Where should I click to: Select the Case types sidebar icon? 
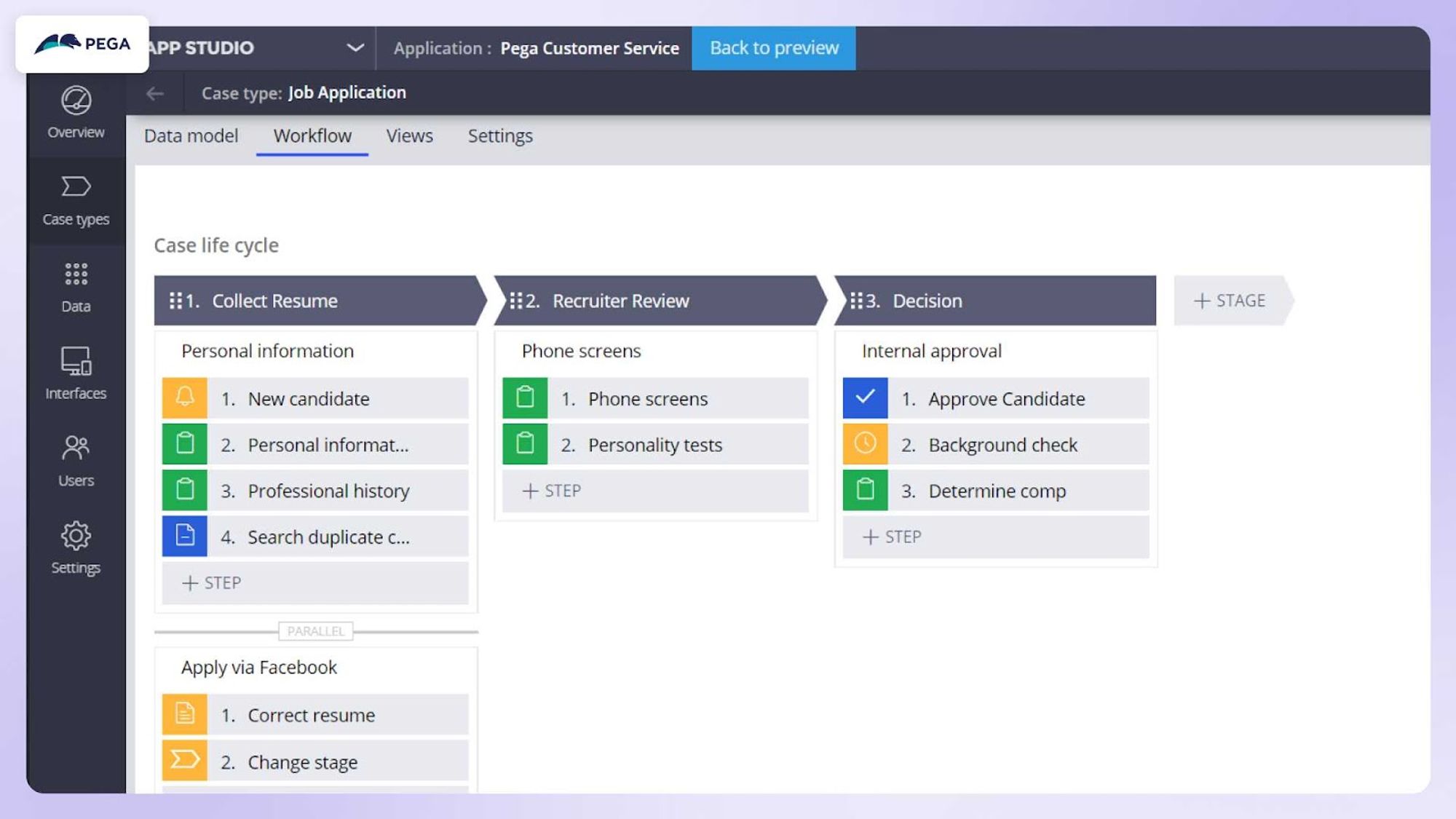pyautogui.click(x=75, y=200)
